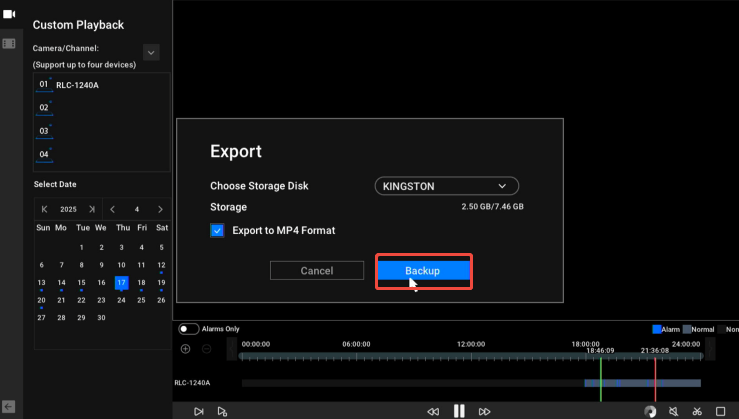
Task: Select April 18 in the calendar
Action: click(141, 282)
